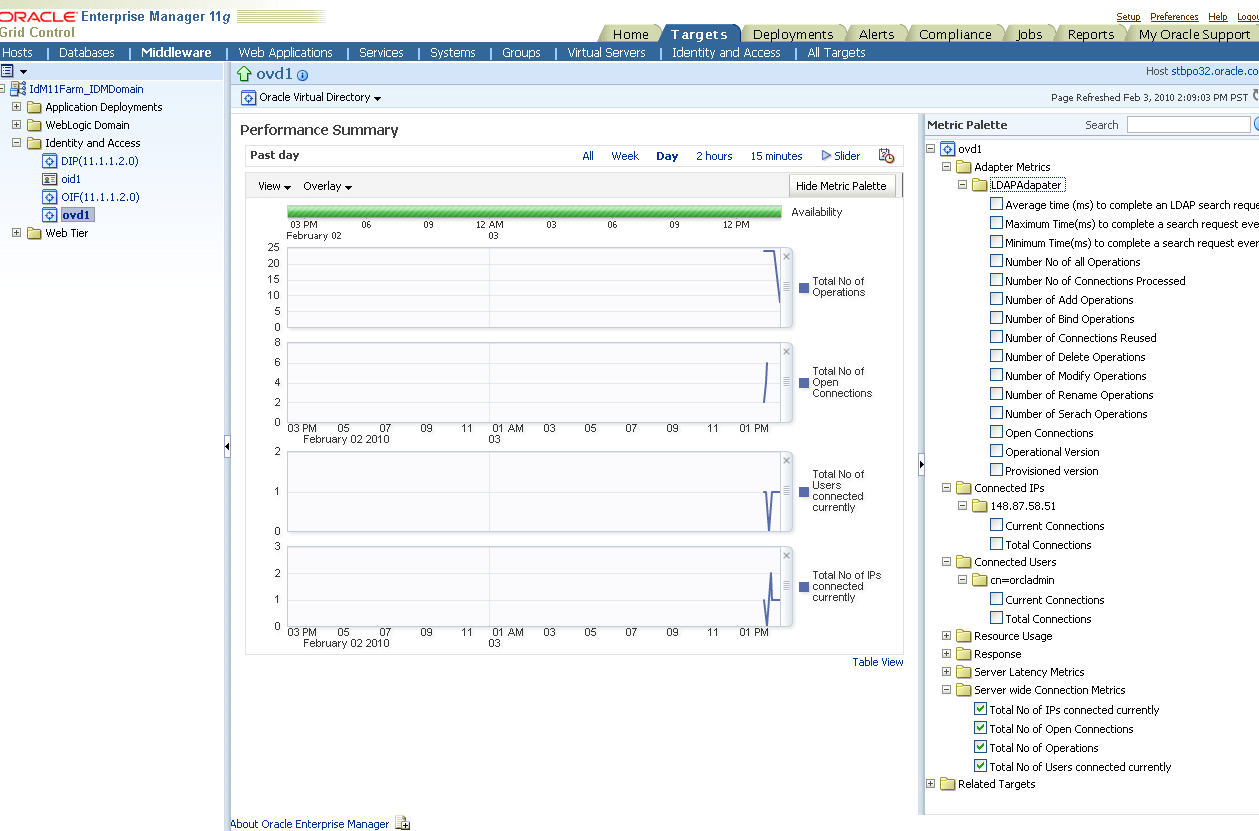Collapse the Metric Palette splitter arrow
Image resolution: width=1259 pixels, height=831 pixels.
click(921, 464)
